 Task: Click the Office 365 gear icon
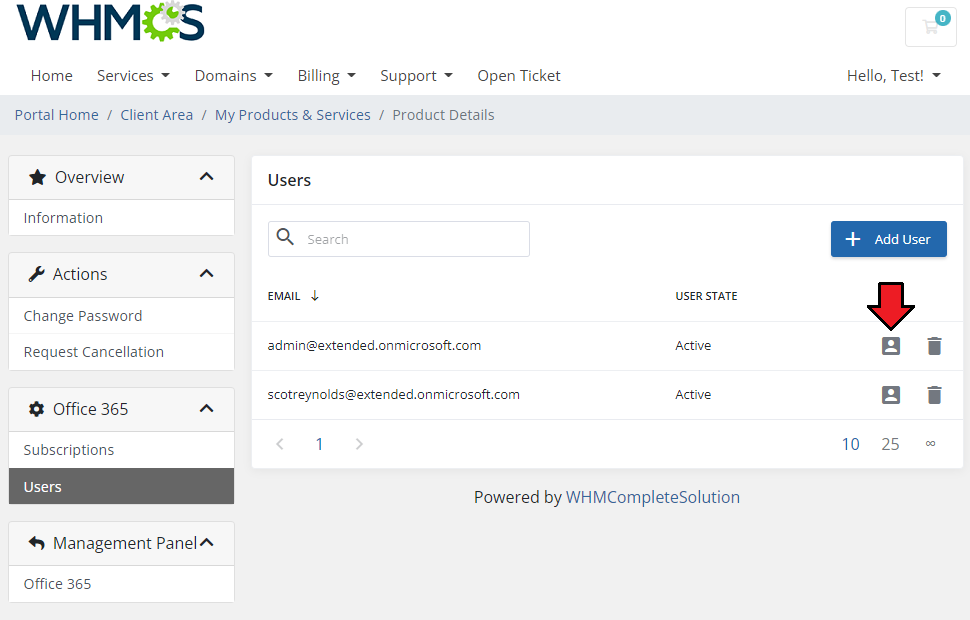(x=36, y=409)
